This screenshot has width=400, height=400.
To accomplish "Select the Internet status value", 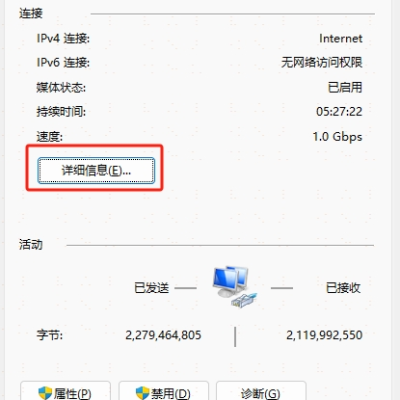I will point(341,38).
